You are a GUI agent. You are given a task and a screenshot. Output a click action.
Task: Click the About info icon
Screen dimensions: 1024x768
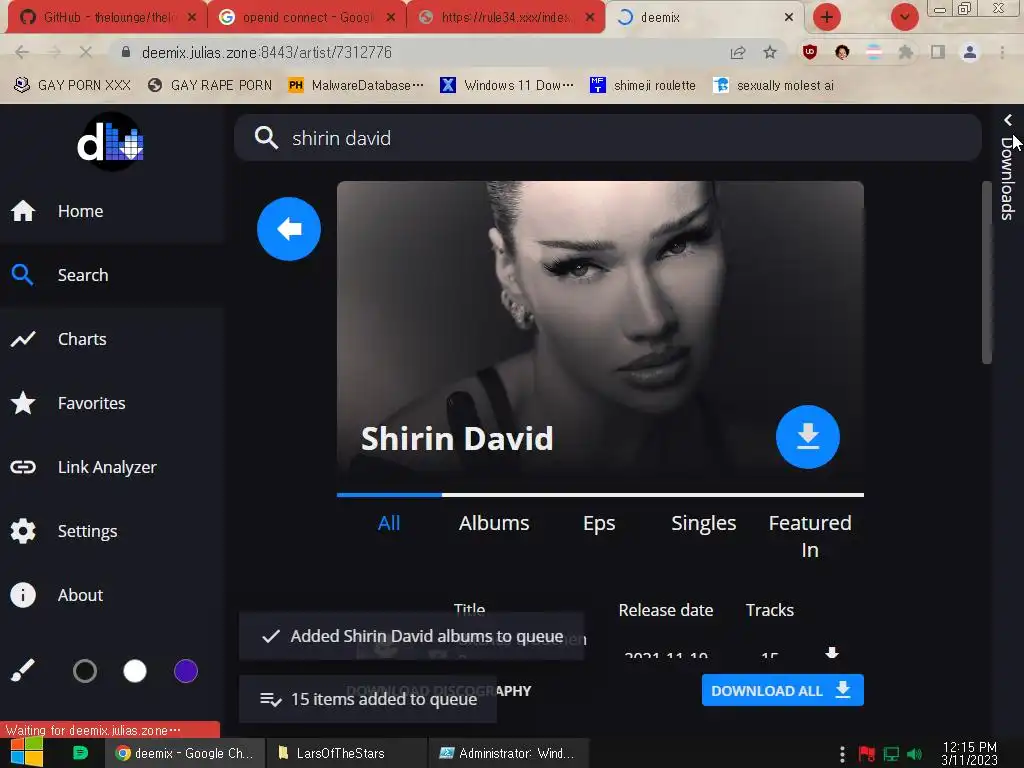[x=23, y=595]
